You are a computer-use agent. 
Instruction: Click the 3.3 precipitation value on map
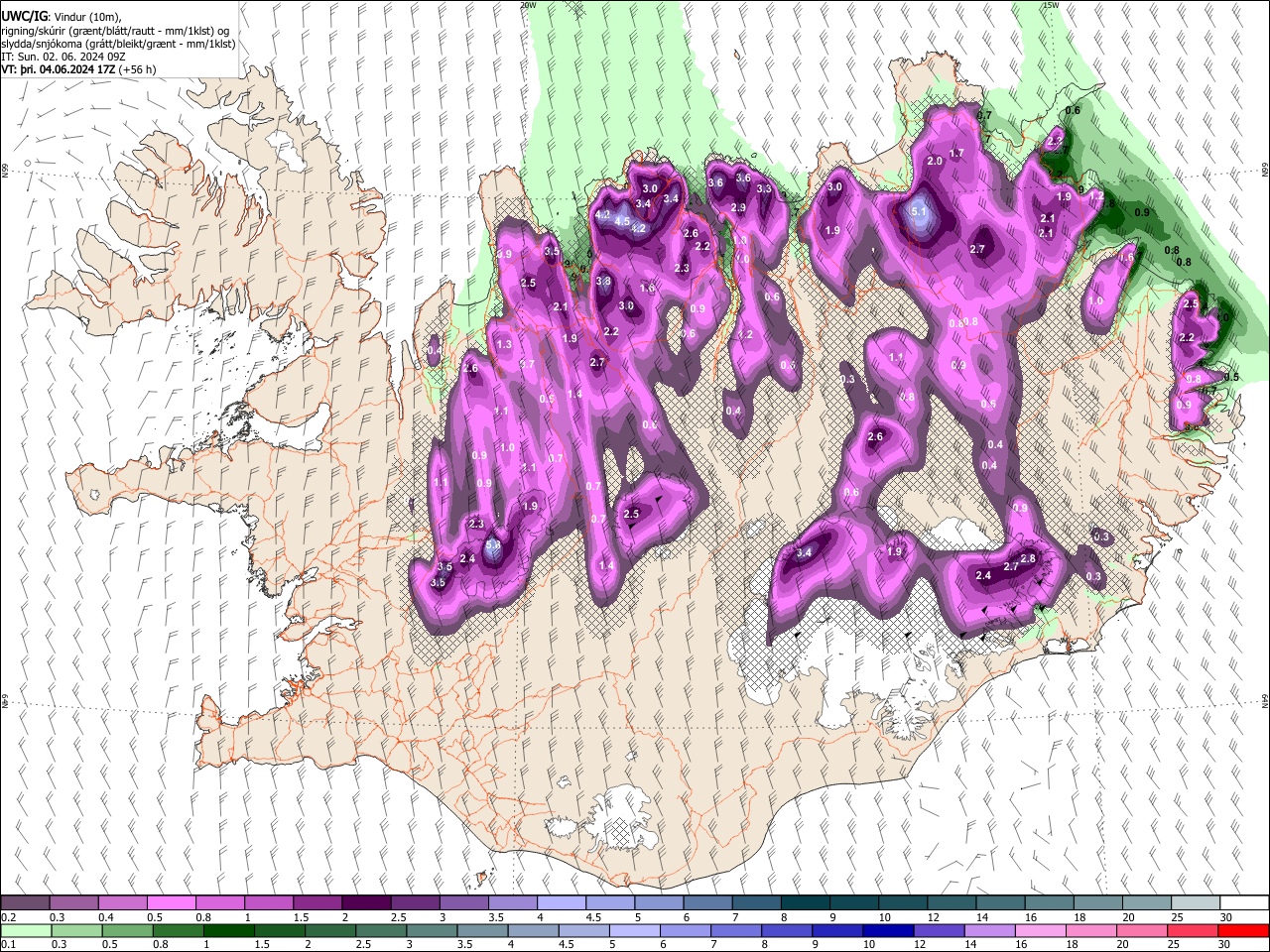point(764,188)
